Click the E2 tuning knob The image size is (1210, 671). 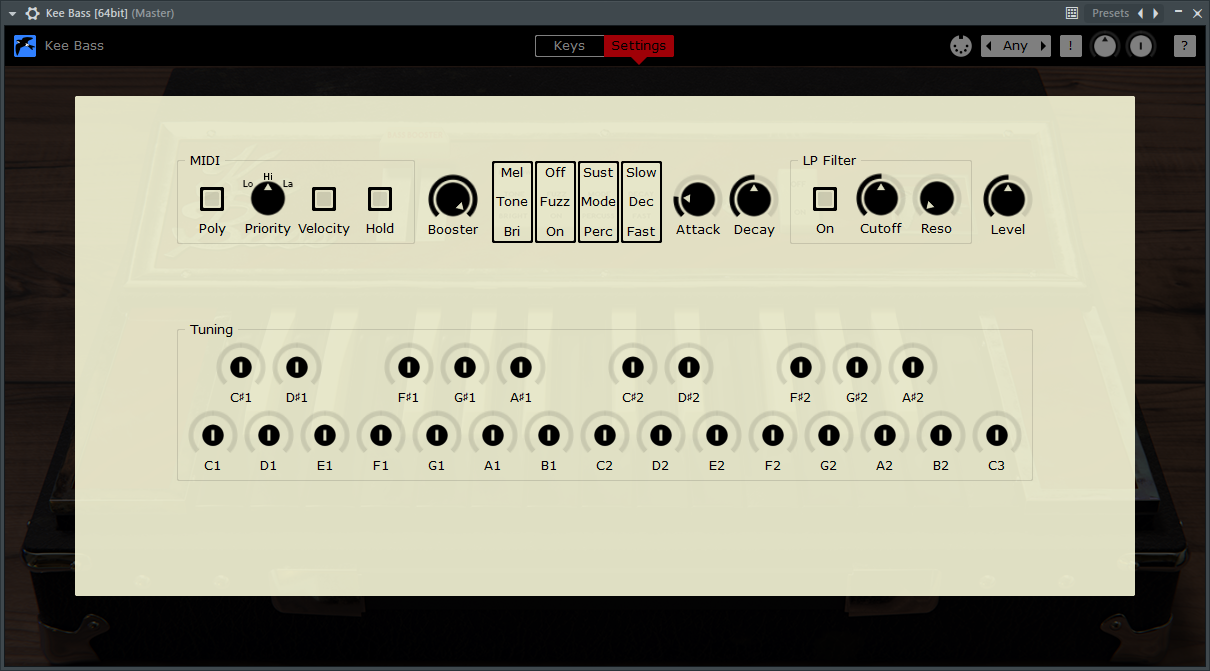click(x=716, y=435)
